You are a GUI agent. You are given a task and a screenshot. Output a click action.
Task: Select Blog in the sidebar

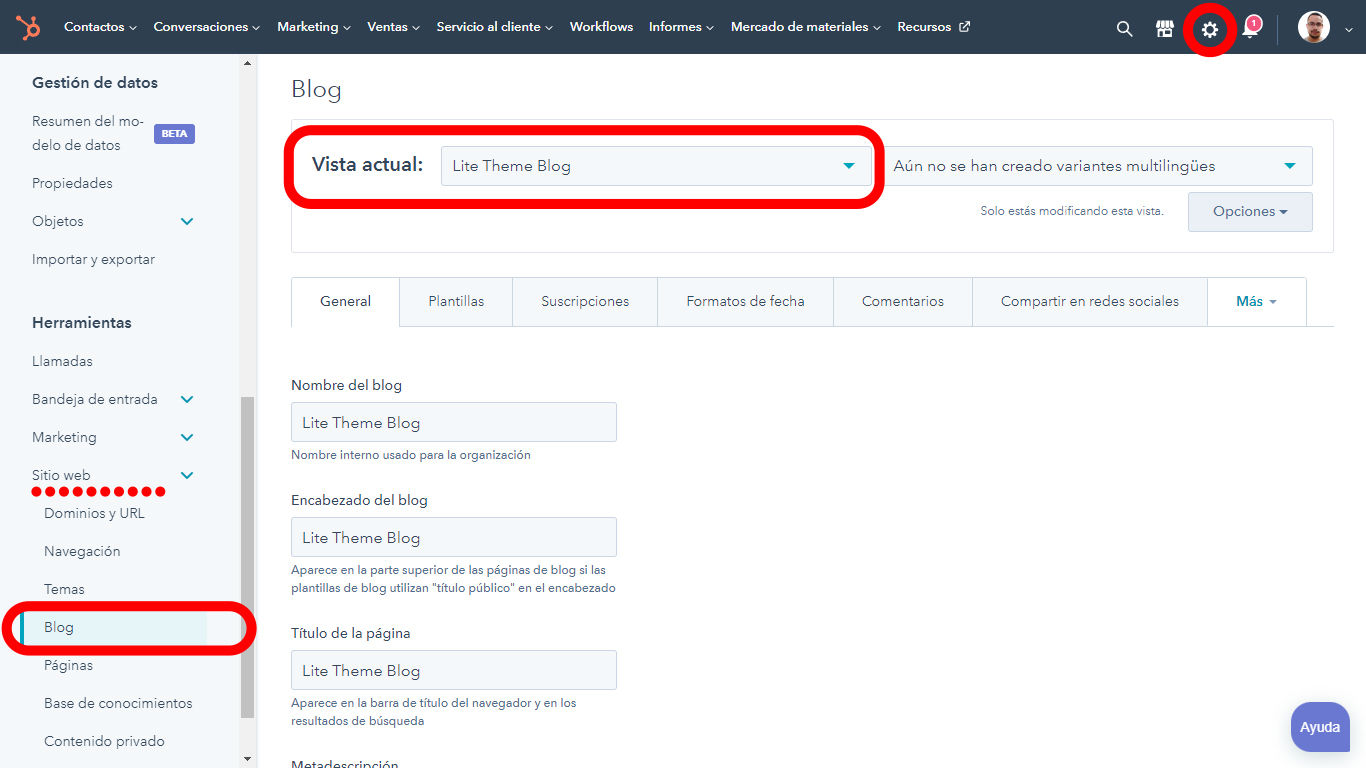pos(113,627)
